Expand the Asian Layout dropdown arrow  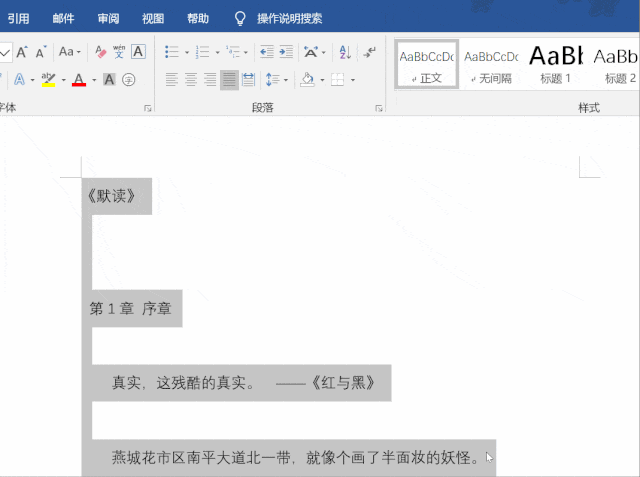(324, 53)
